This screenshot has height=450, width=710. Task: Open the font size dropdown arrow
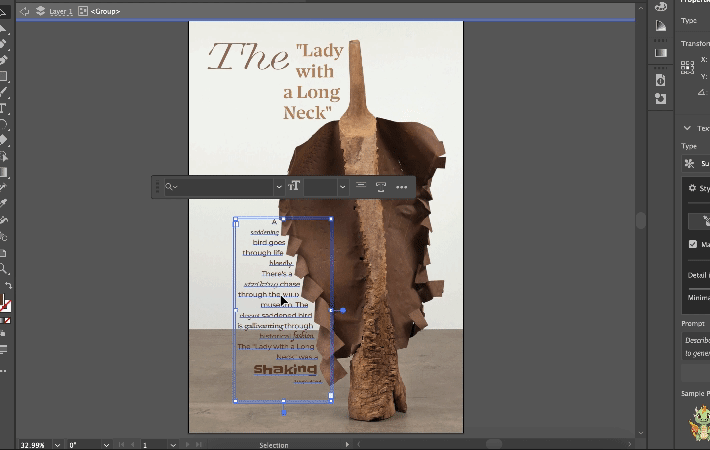[x=343, y=187]
